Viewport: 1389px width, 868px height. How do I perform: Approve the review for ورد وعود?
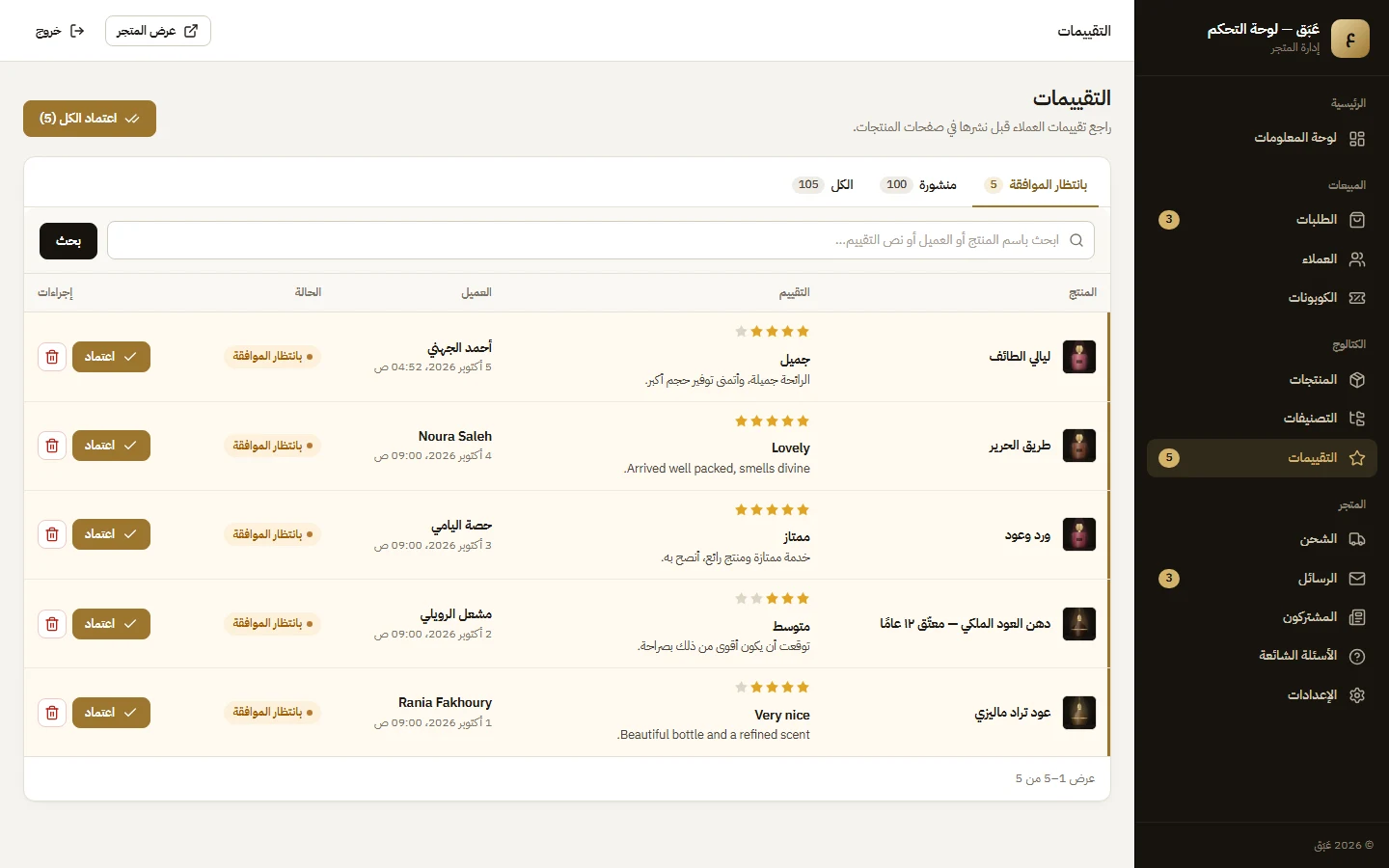point(111,534)
